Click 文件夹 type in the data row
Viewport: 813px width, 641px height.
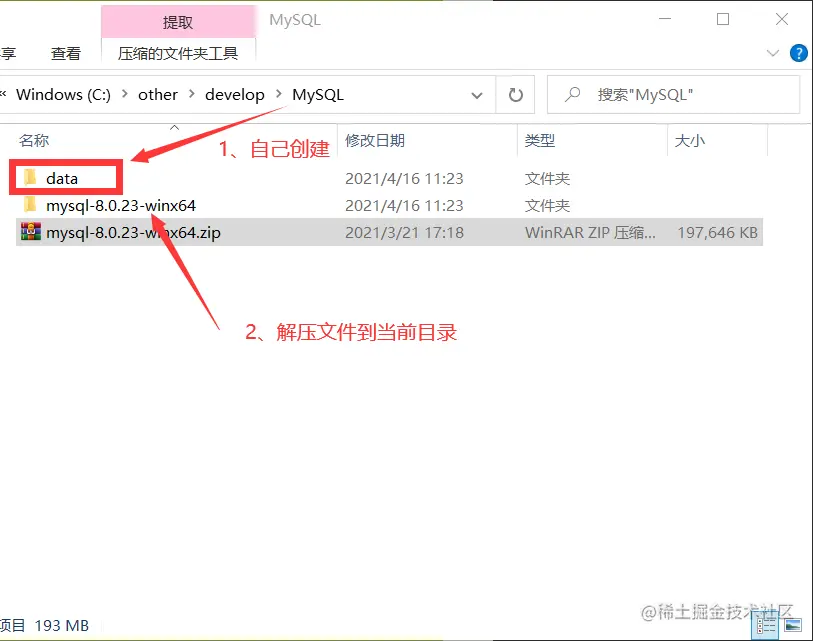547,178
